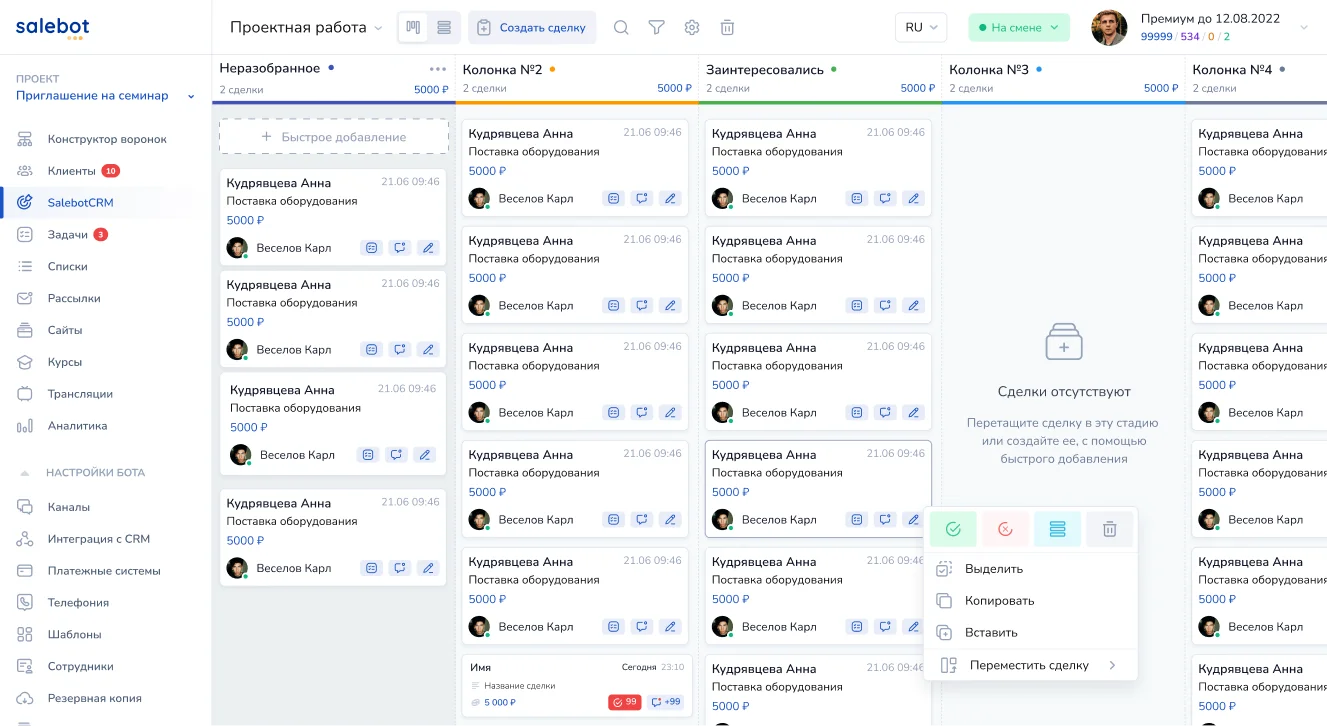Collapse the НАСТРОЙКИ БОТА section

[x=26, y=473]
